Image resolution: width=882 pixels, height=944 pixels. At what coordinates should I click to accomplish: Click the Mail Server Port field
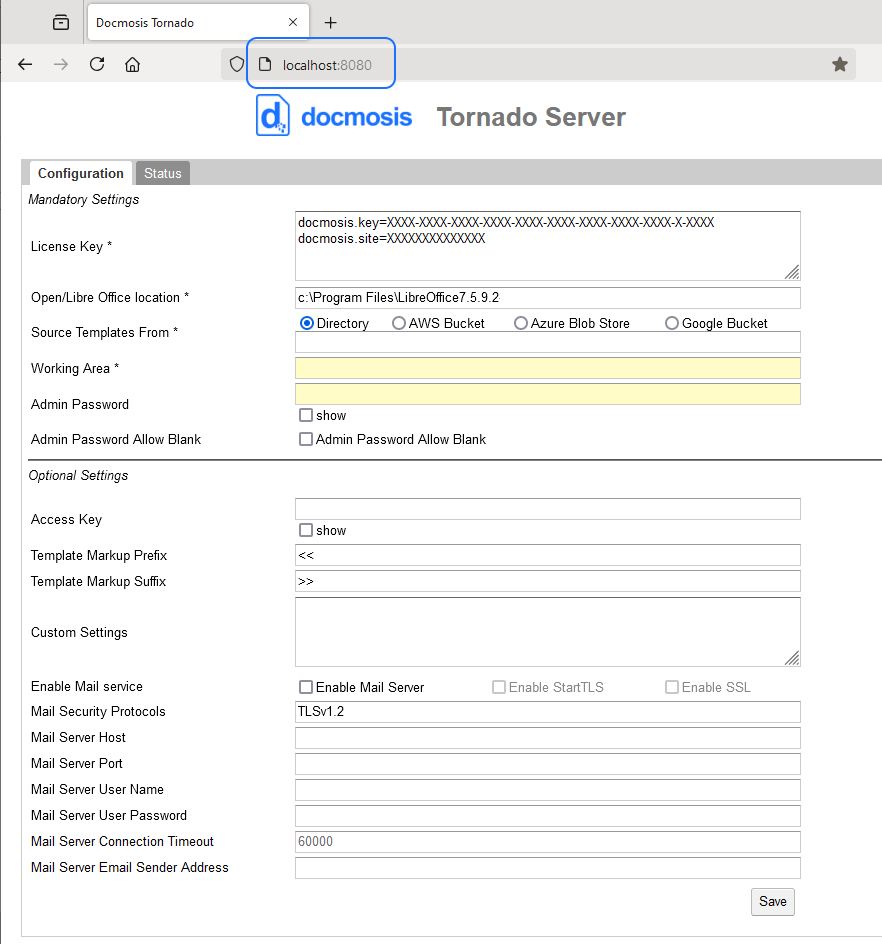pos(547,763)
